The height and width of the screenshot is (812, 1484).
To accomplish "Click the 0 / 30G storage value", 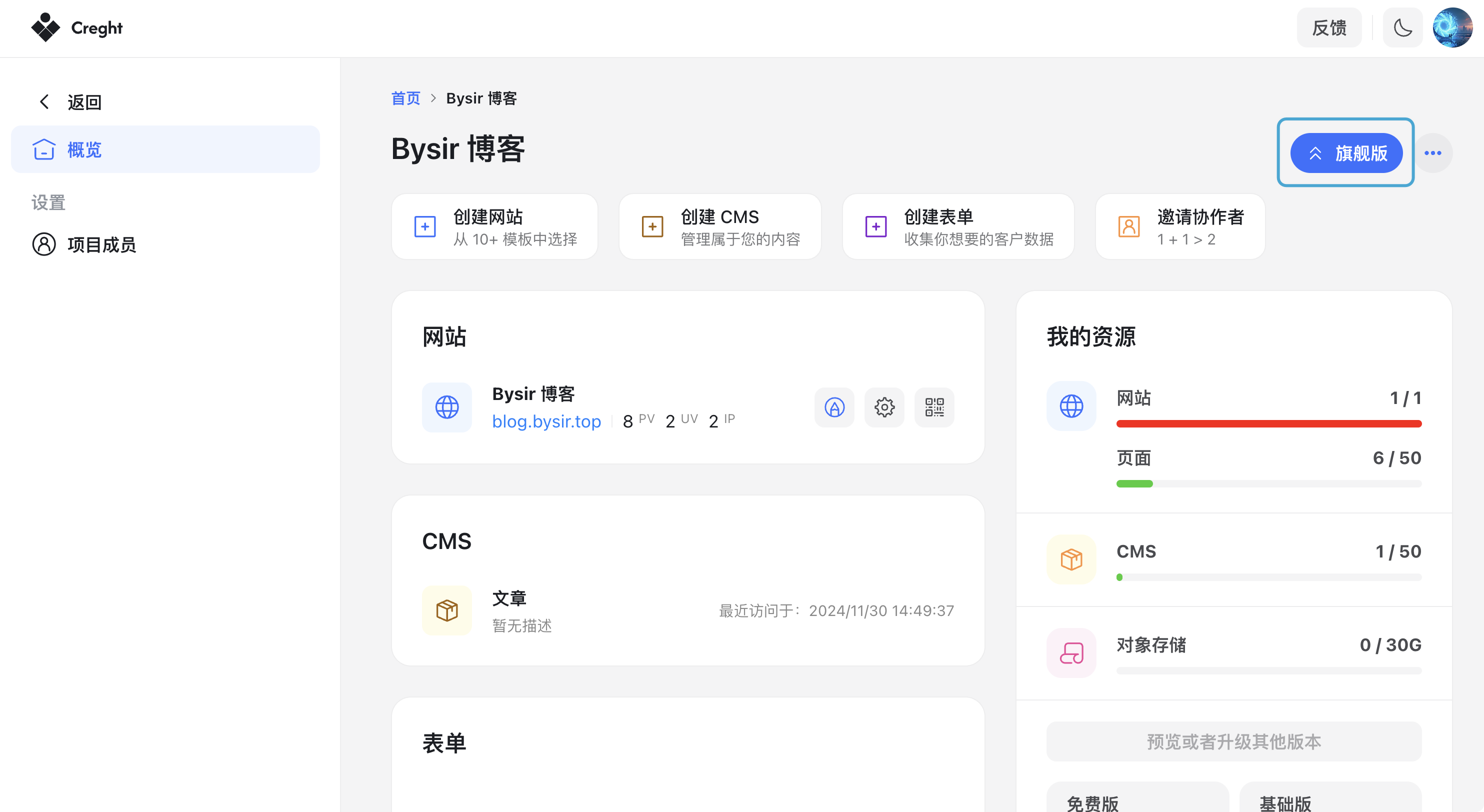I will tap(1390, 645).
